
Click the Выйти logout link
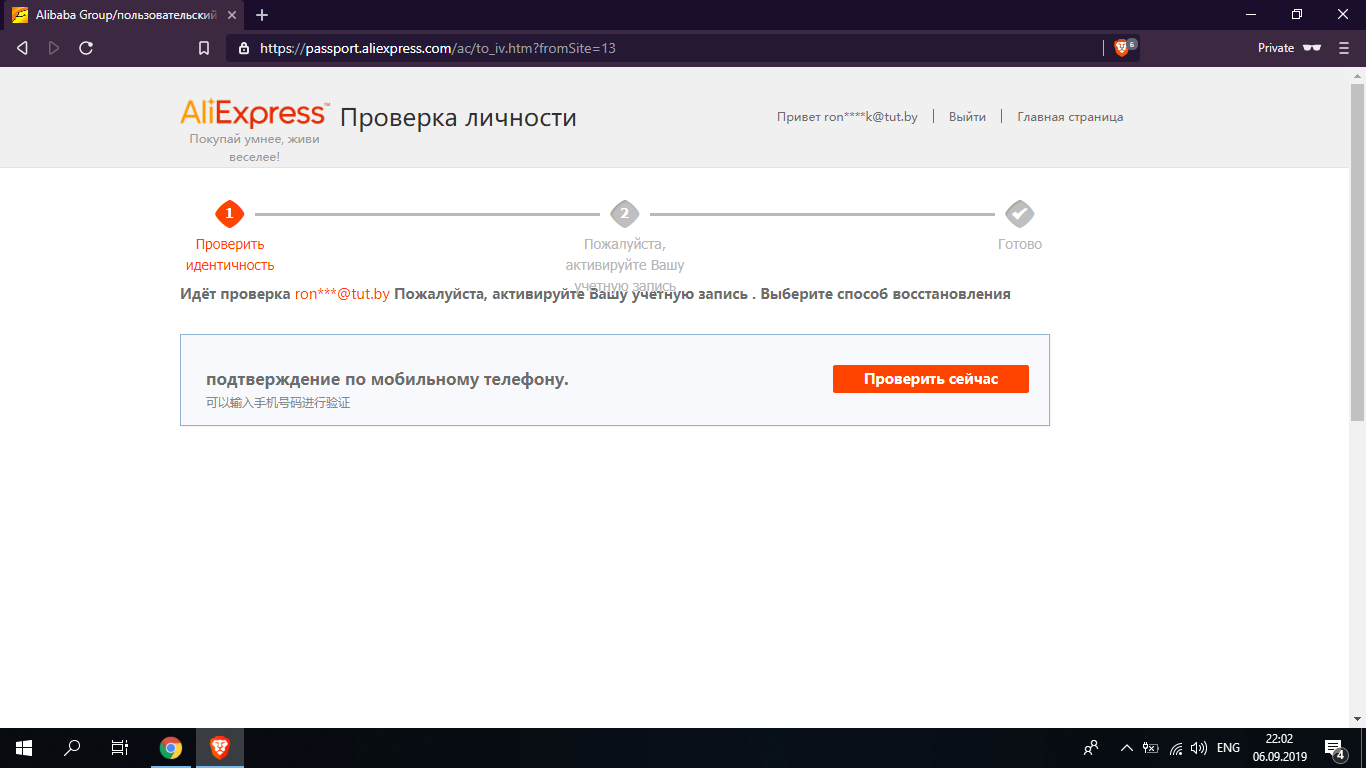(967, 117)
